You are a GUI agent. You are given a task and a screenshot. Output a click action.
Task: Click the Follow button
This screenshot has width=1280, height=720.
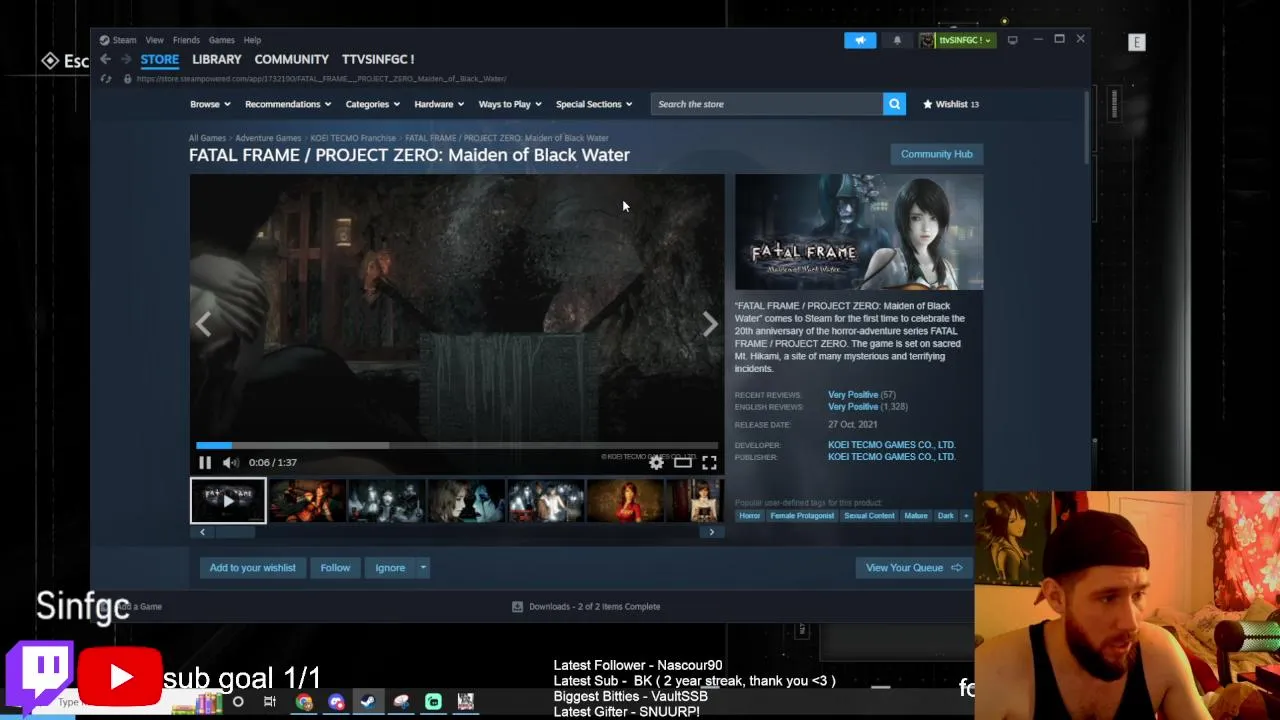click(x=335, y=568)
